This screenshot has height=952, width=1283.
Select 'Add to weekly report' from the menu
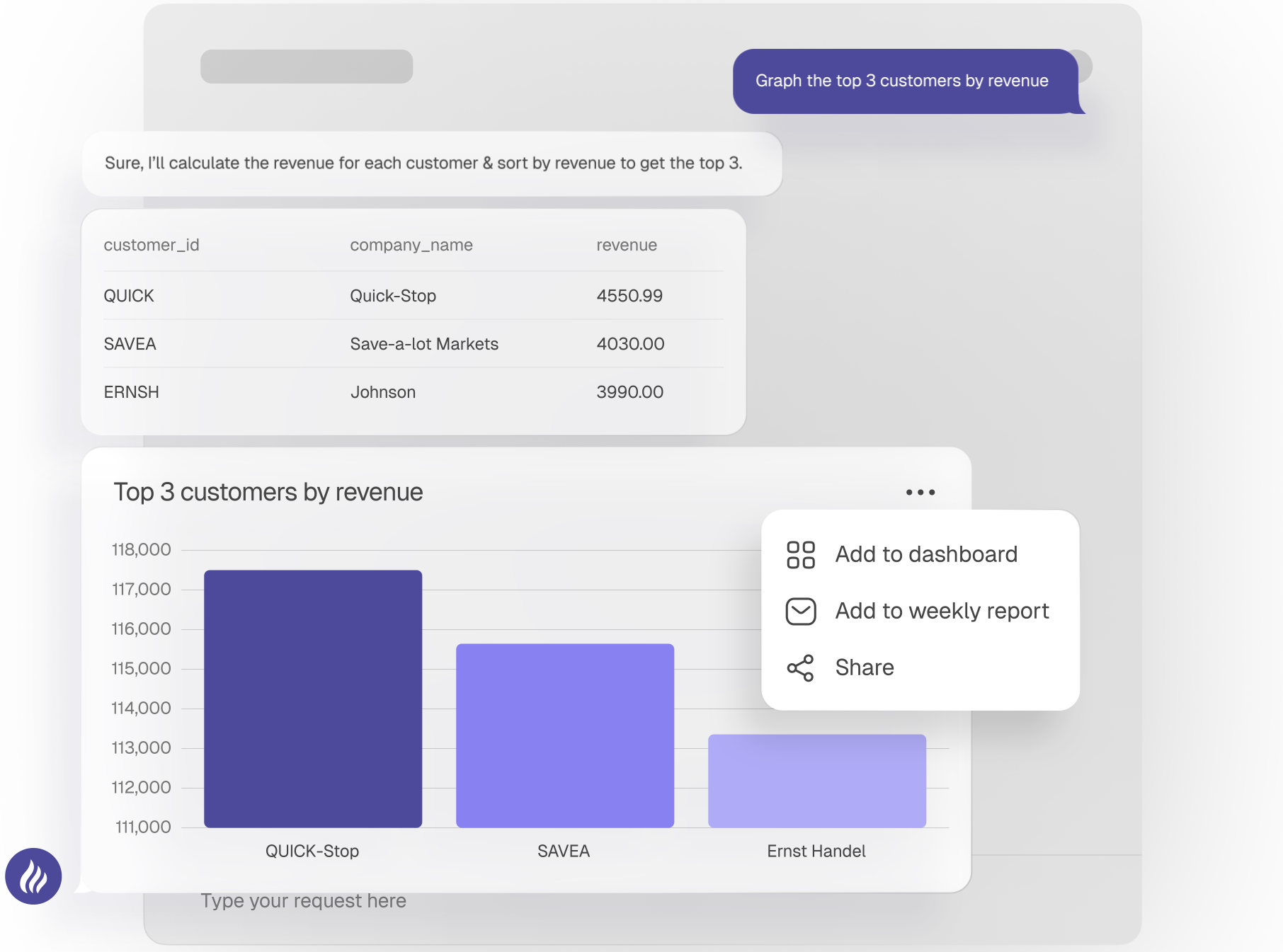coord(942,612)
